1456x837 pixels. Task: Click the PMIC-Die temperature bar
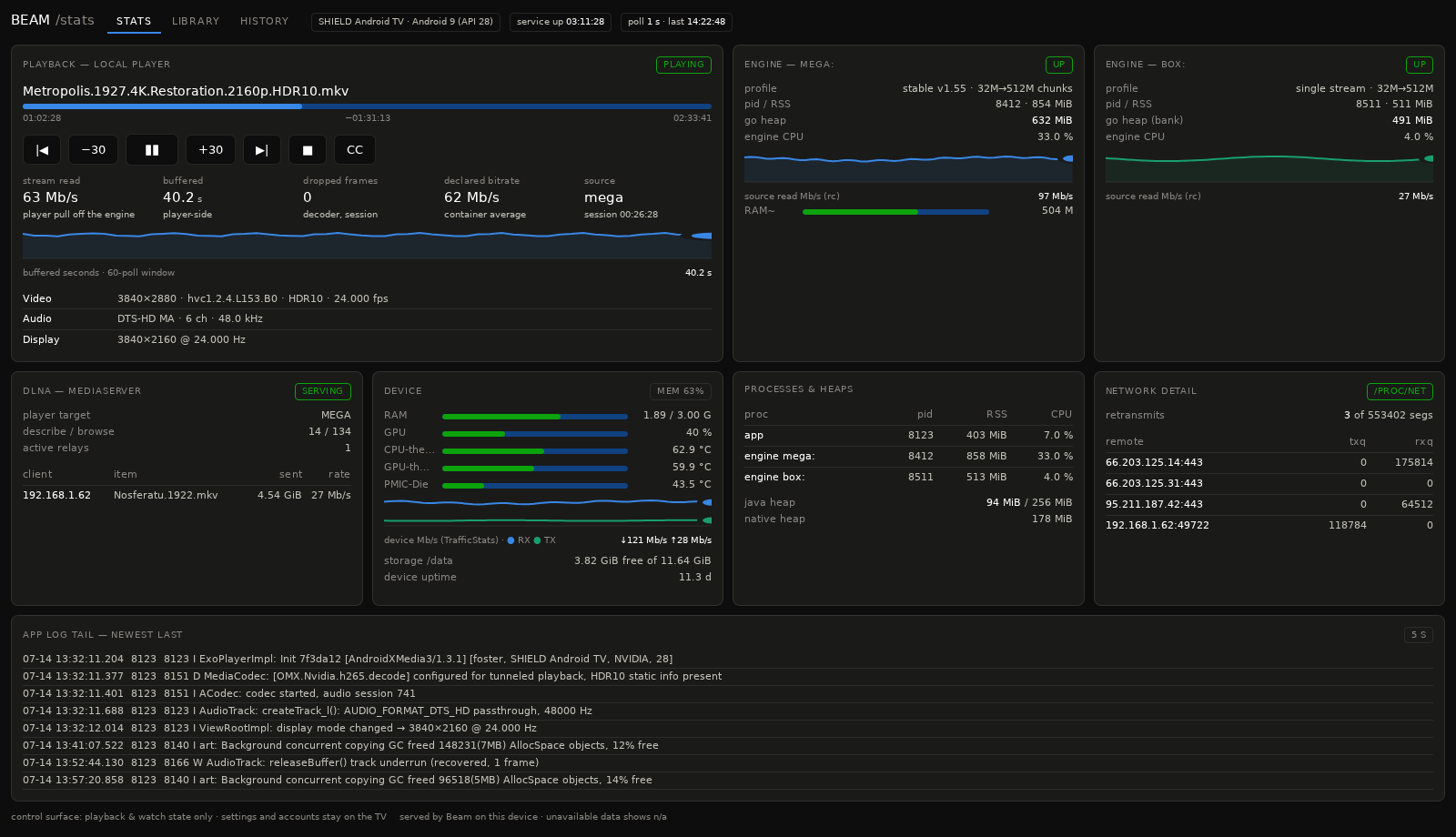tap(535, 485)
